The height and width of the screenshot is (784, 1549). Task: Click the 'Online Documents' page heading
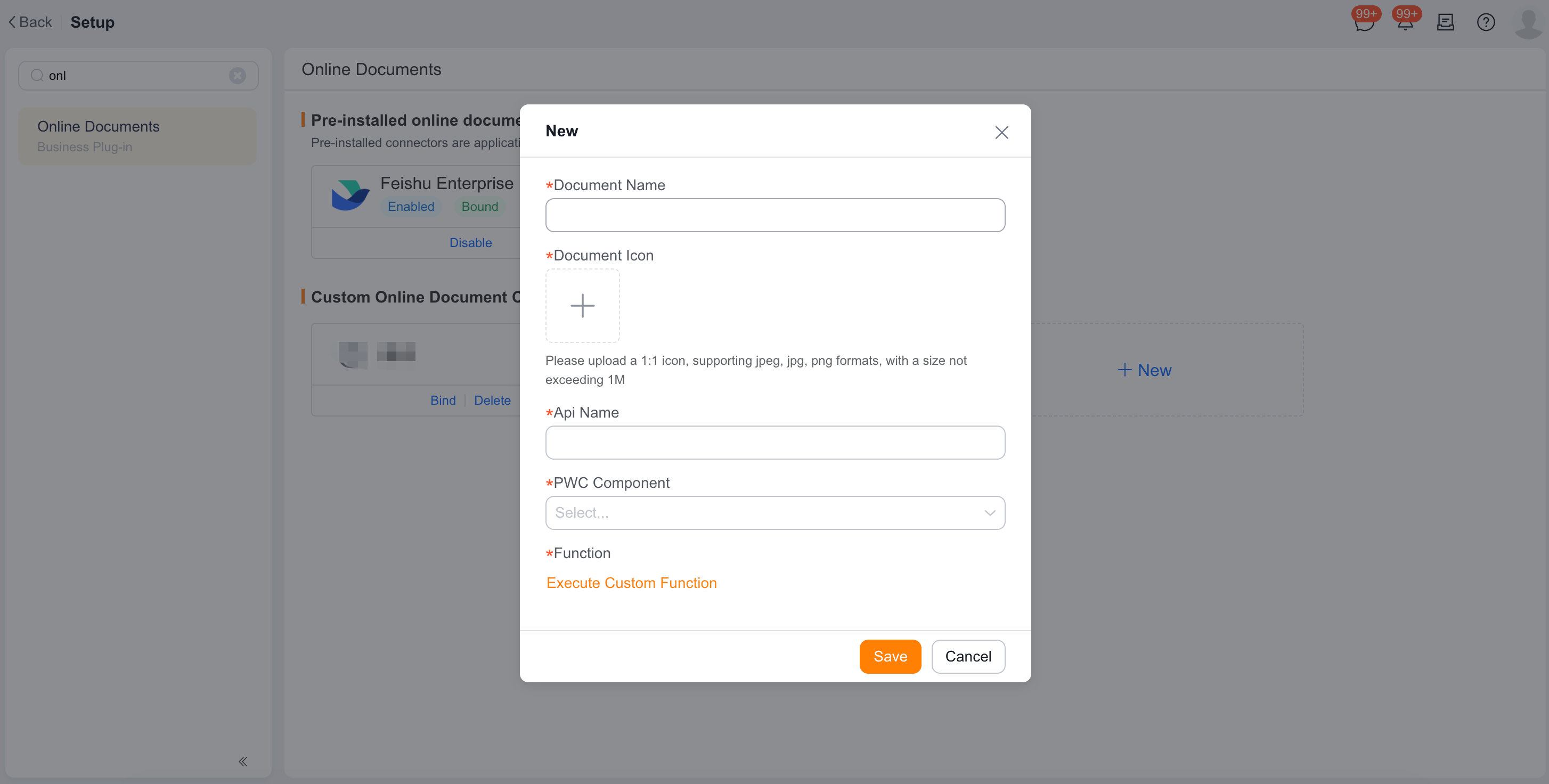[371, 69]
